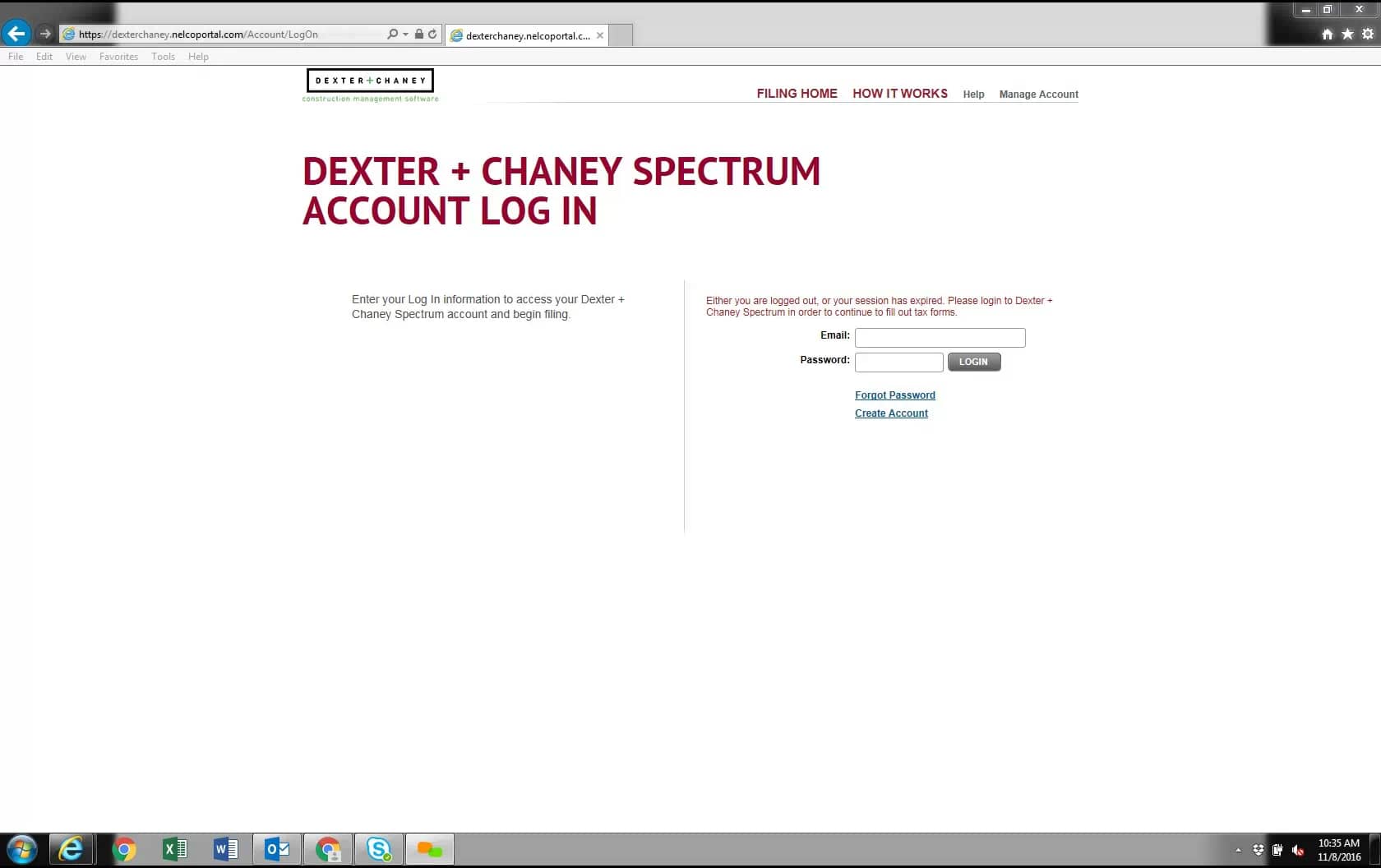The height and width of the screenshot is (868, 1381).
Task: Open a new blank browser tab
Action: [x=621, y=35]
